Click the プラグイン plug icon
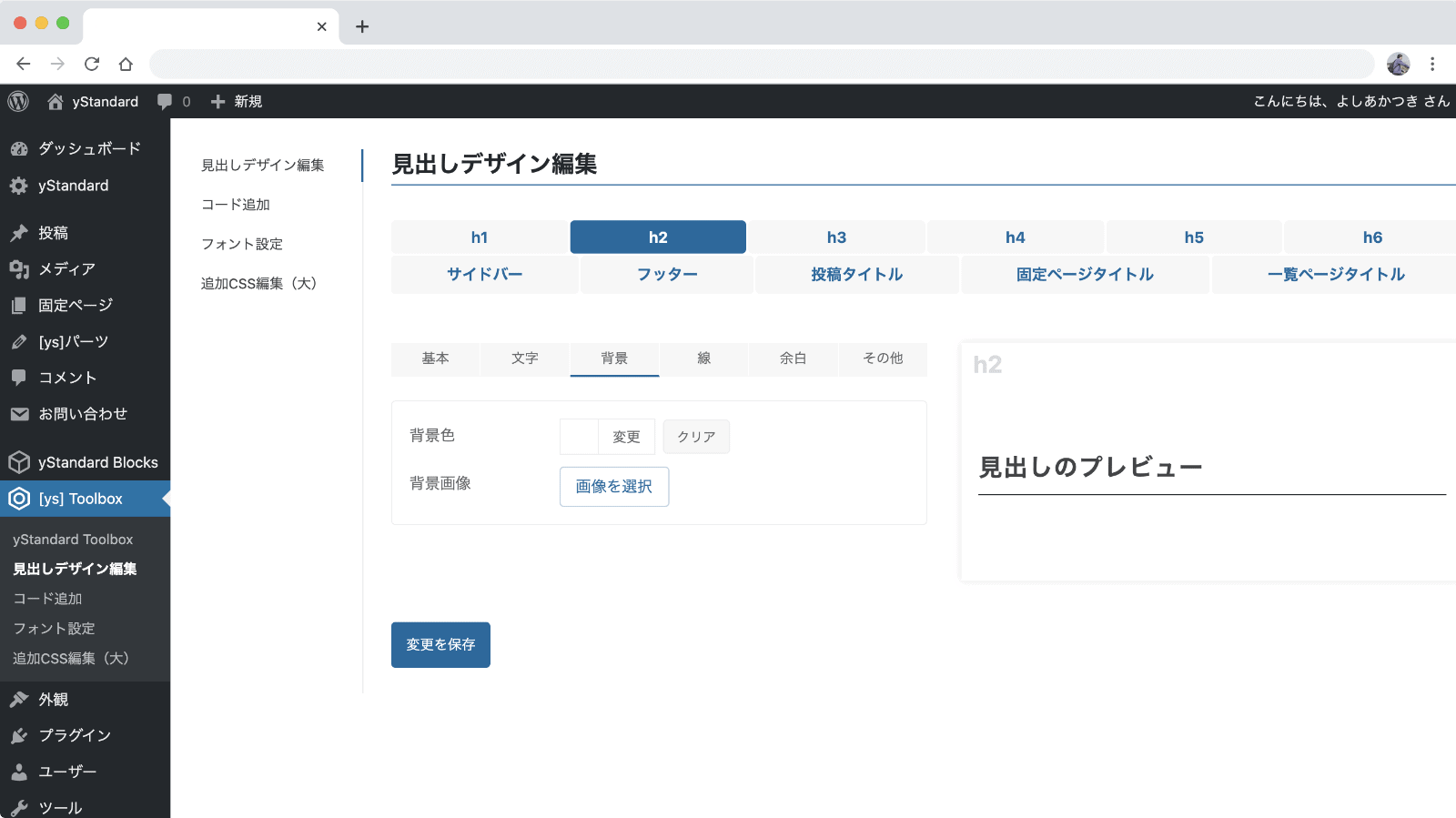The height and width of the screenshot is (818, 1456). coord(19,735)
